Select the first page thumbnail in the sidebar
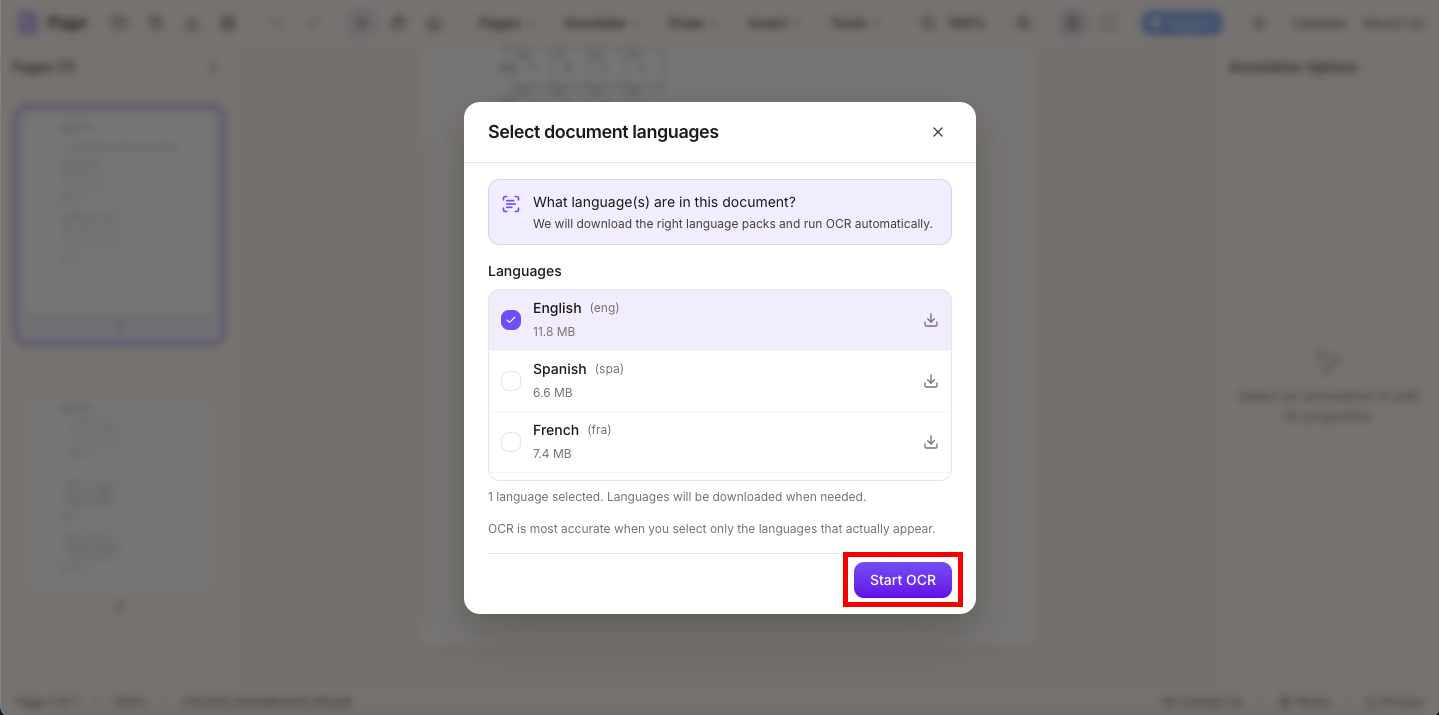The height and width of the screenshot is (715, 1439). coord(119,224)
